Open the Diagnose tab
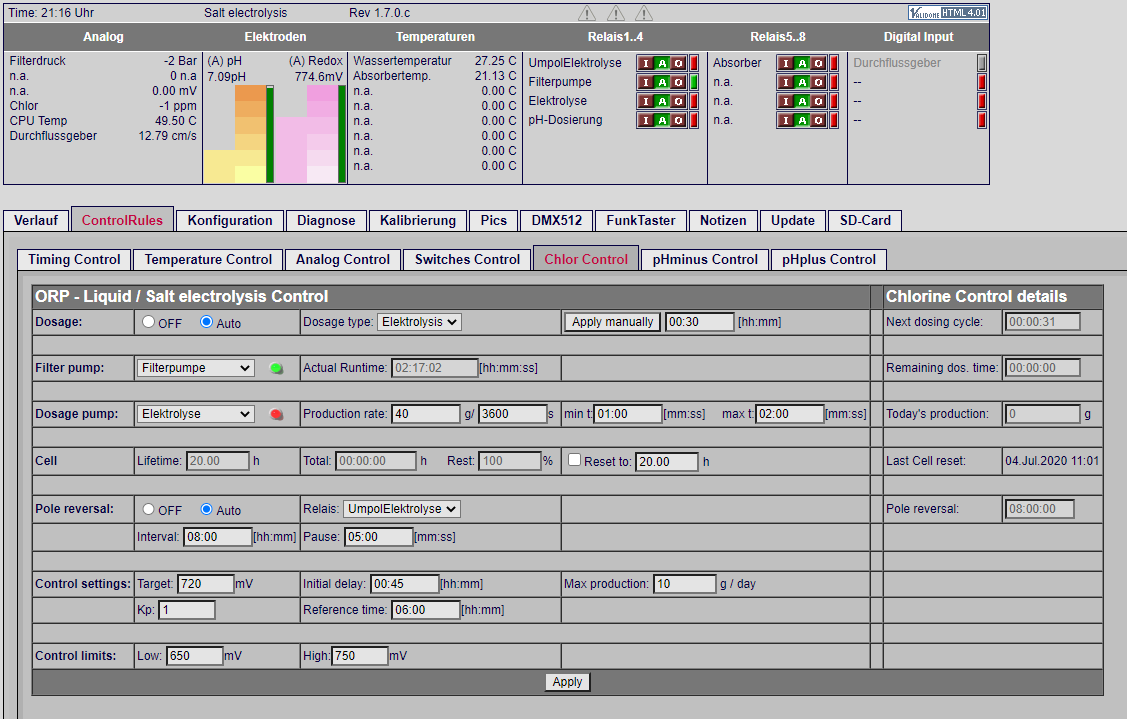1127x719 pixels. [x=326, y=221]
